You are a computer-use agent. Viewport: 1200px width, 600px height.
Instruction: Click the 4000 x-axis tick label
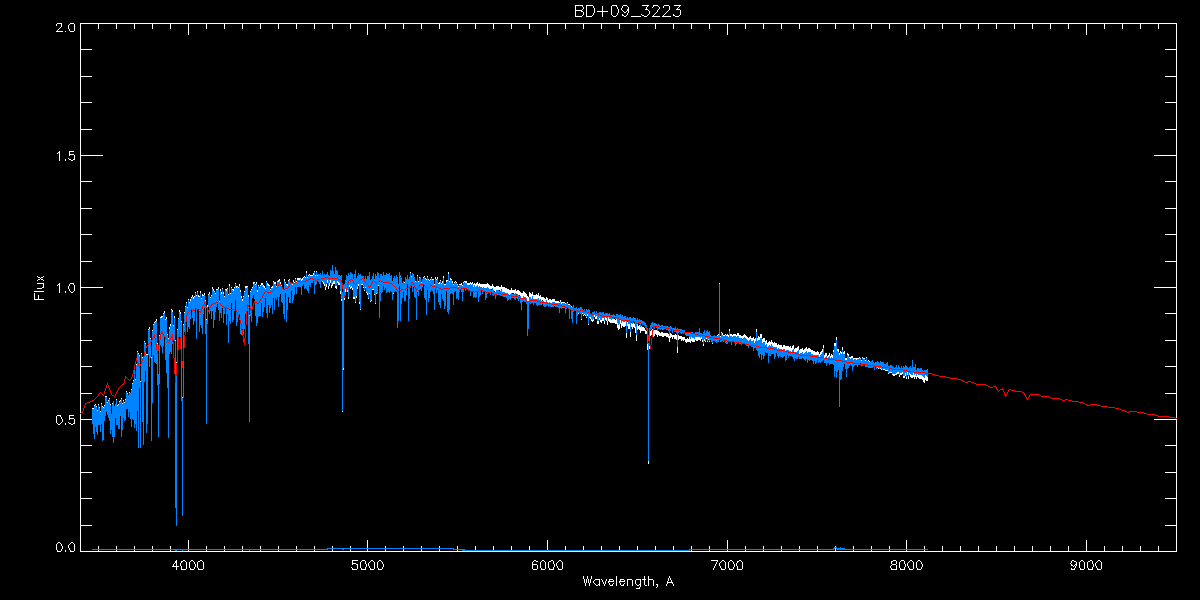(188, 565)
